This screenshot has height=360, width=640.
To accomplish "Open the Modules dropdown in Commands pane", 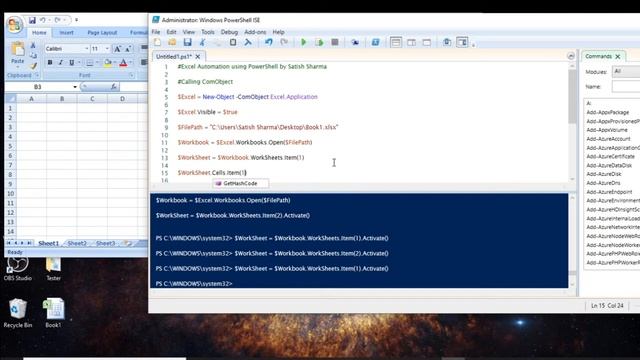I will (x=626, y=71).
